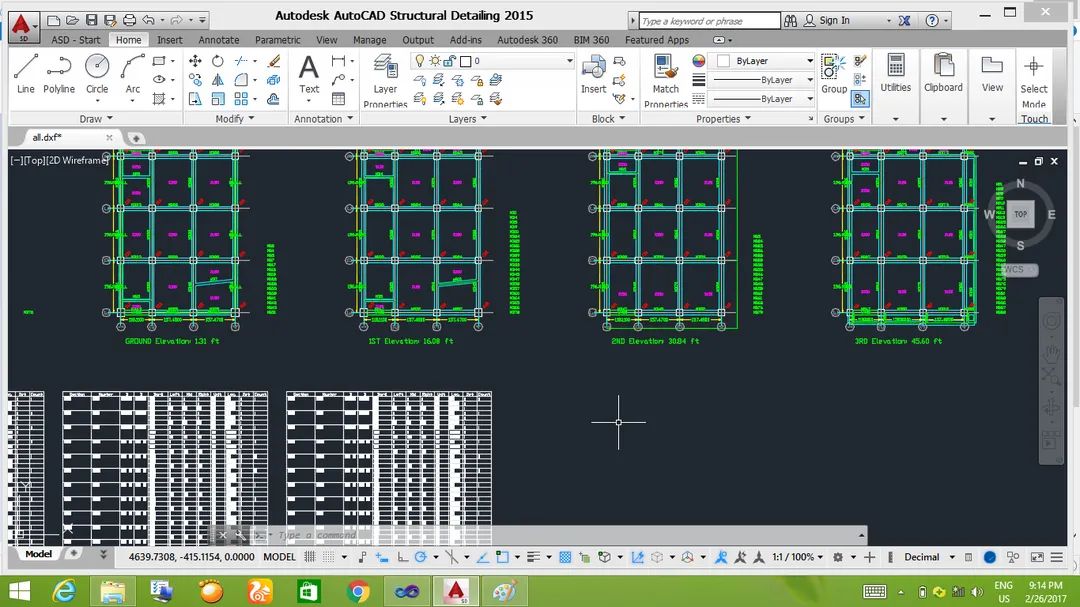Click the new drawing tab plus button

[136, 138]
